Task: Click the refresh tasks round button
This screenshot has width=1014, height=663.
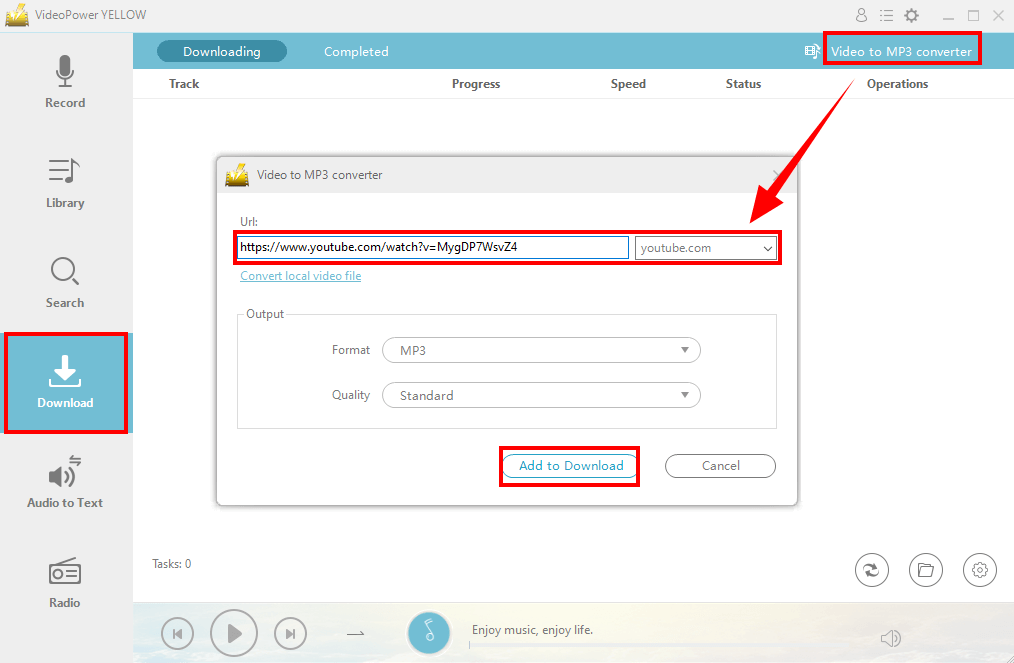Action: click(x=872, y=570)
